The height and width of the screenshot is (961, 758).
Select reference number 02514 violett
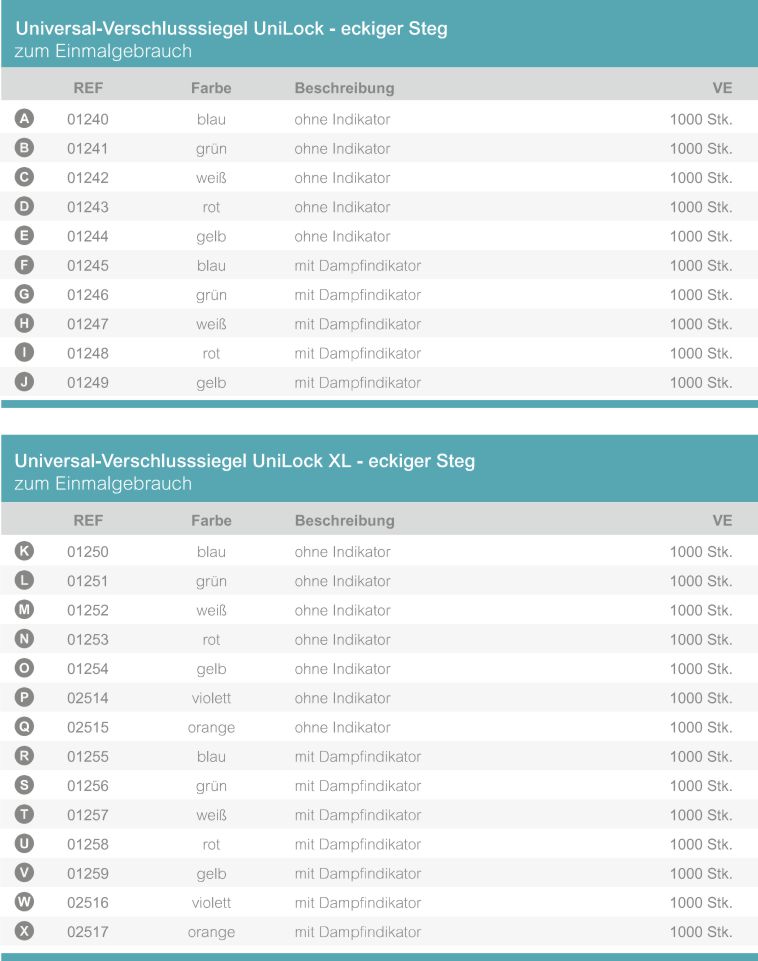tap(88, 698)
